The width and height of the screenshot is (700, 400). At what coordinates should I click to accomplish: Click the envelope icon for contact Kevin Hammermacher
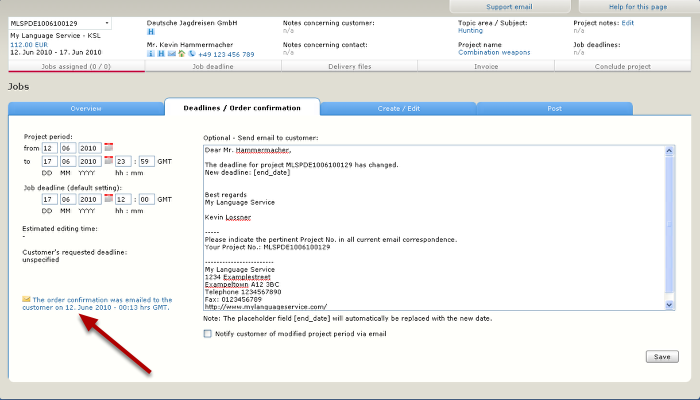171,54
